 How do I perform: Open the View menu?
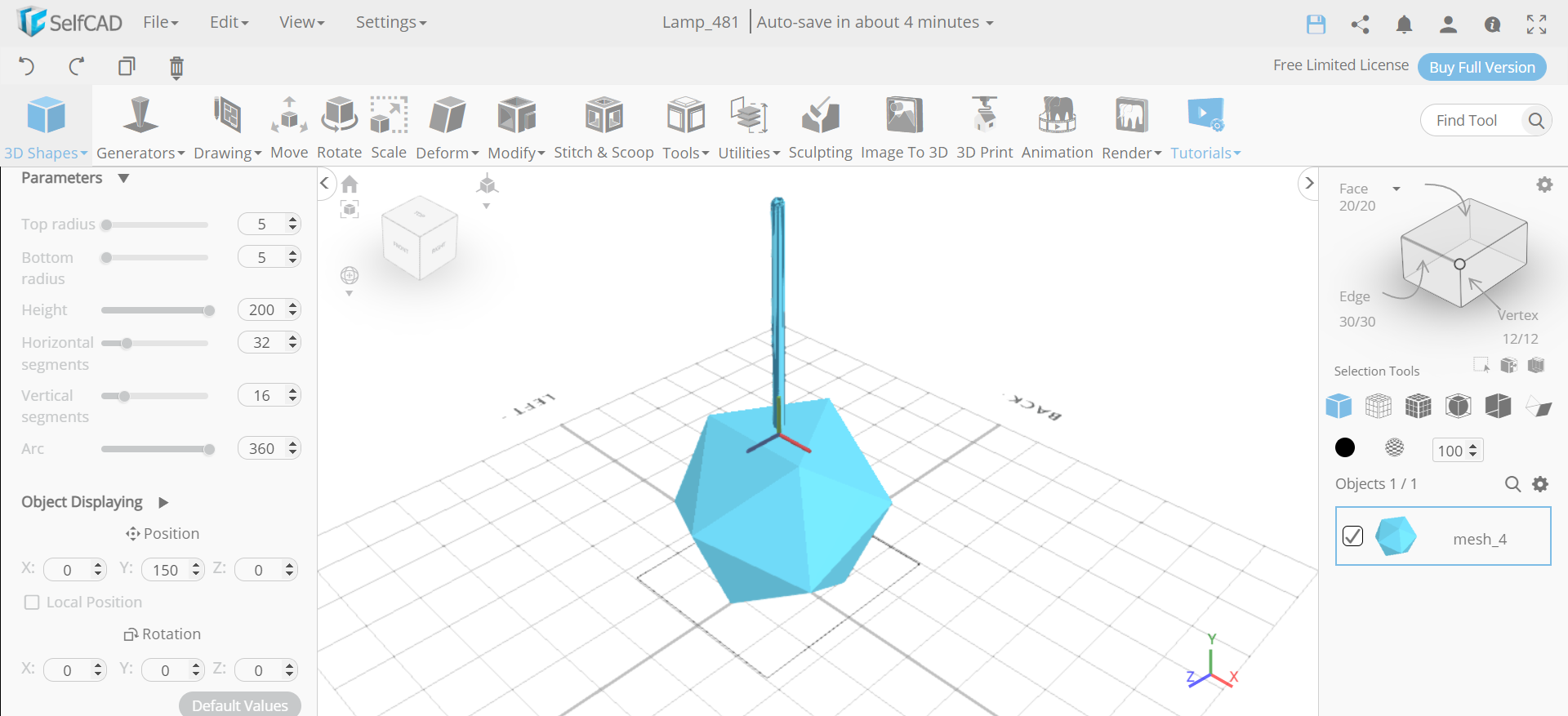point(302,22)
